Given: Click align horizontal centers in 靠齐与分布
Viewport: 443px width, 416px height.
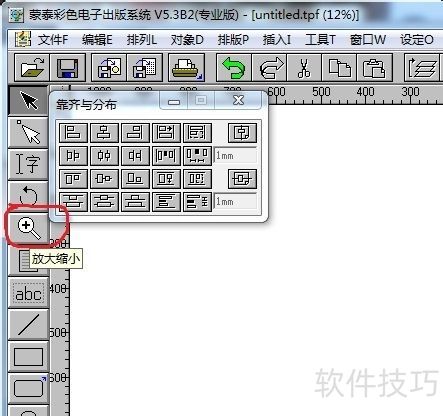Looking at the screenshot, I should point(104,132).
